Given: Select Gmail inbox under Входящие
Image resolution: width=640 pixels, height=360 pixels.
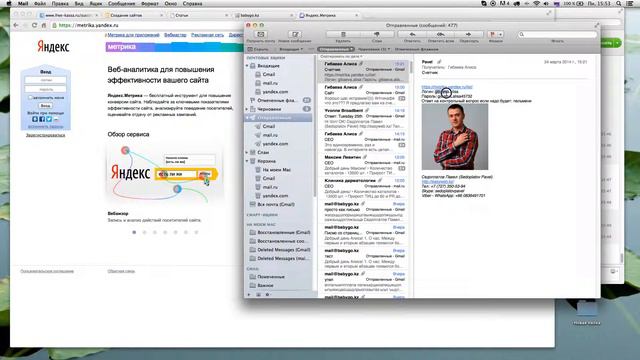Looking at the screenshot, I should 268,74.
